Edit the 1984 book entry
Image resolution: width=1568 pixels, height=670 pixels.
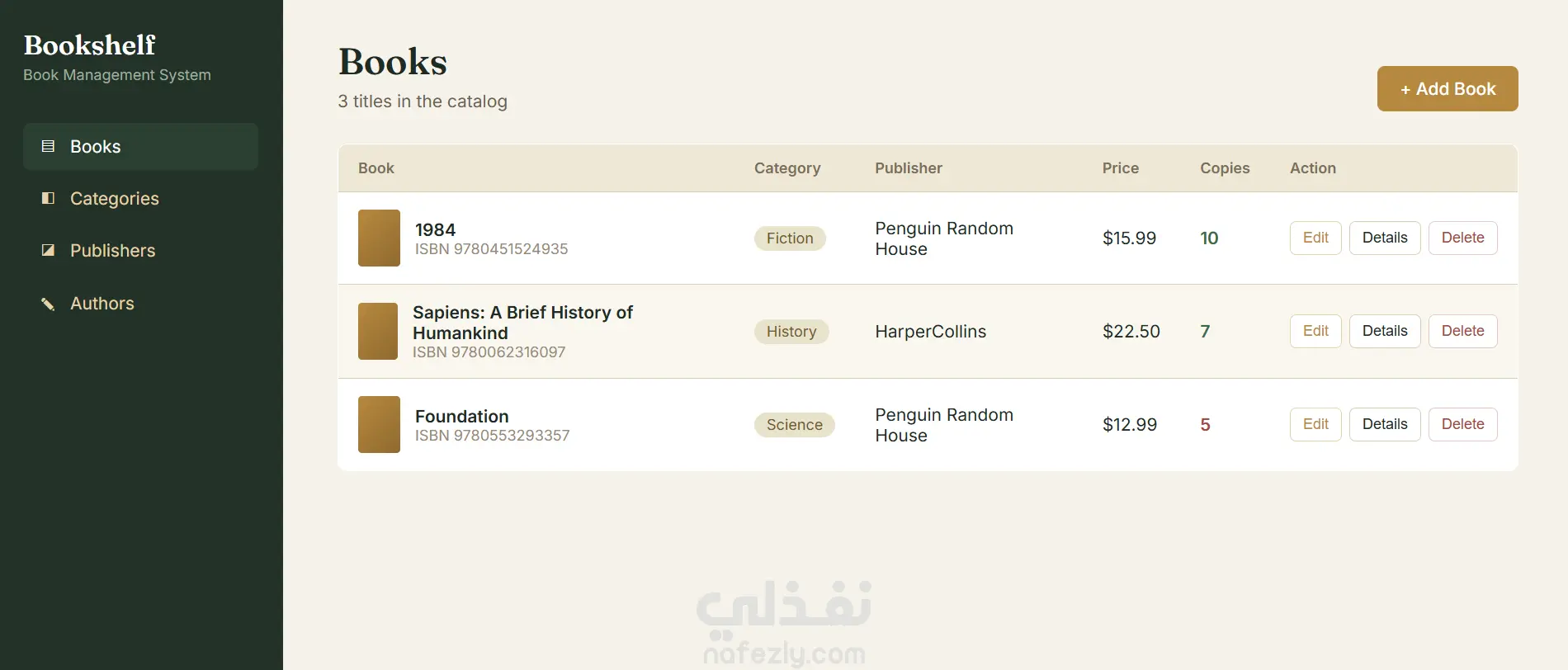coord(1315,238)
